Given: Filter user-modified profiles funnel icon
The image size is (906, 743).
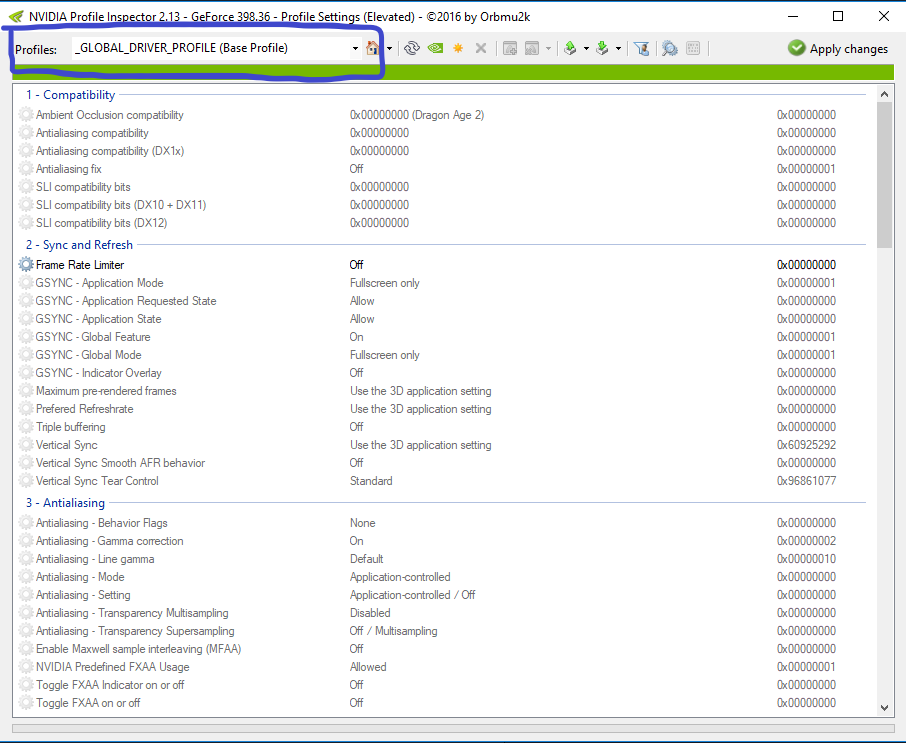Looking at the screenshot, I should point(641,49).
